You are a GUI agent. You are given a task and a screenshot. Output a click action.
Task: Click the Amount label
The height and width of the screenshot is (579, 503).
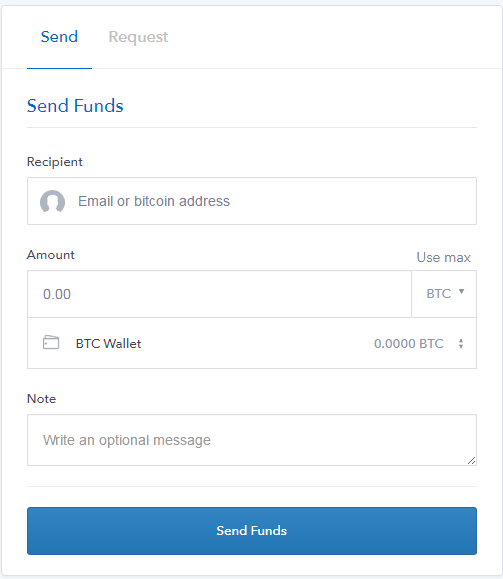51,255
